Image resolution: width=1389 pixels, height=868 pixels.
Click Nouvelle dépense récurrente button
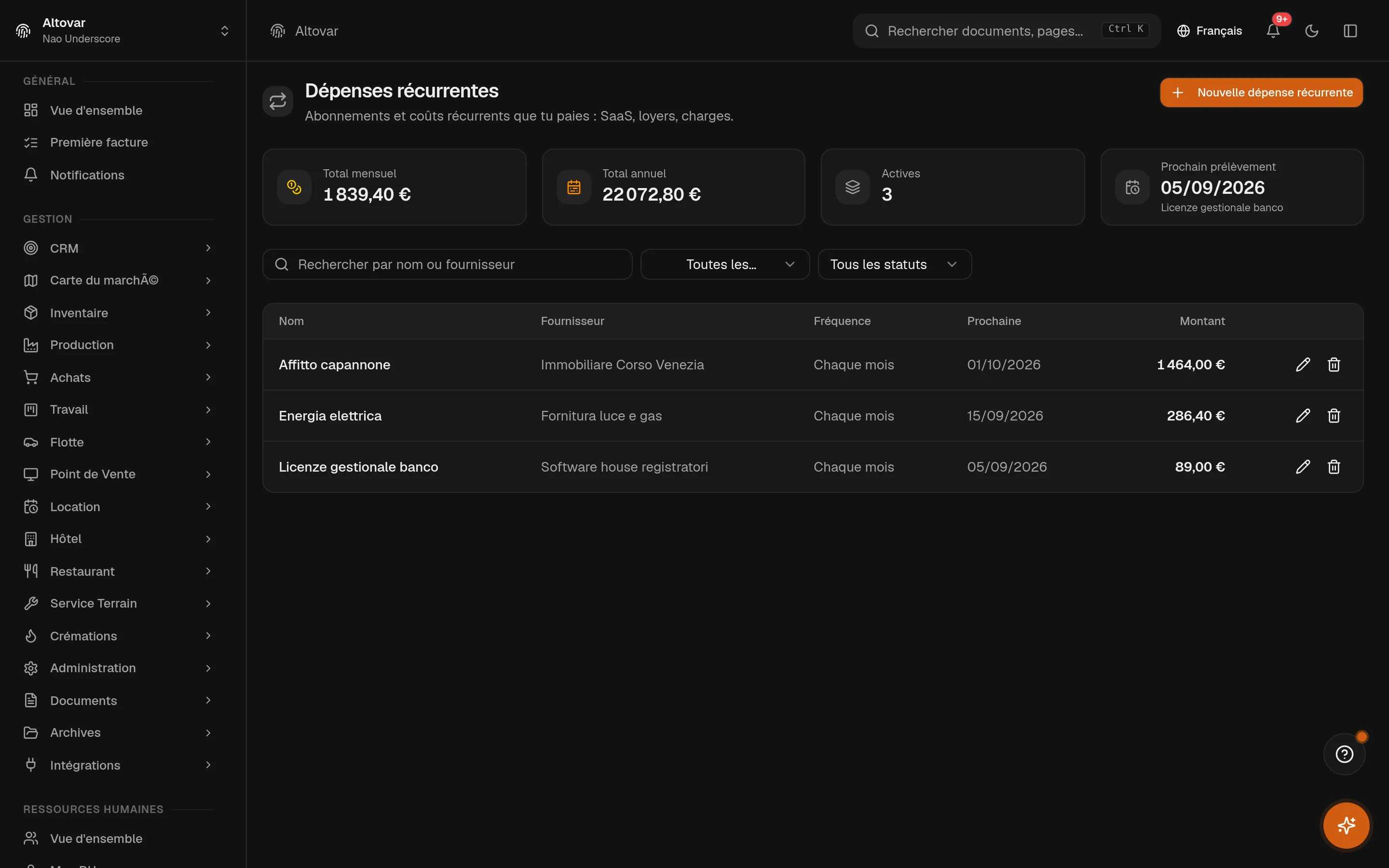pyautogui.click(x=1261, y=93)
